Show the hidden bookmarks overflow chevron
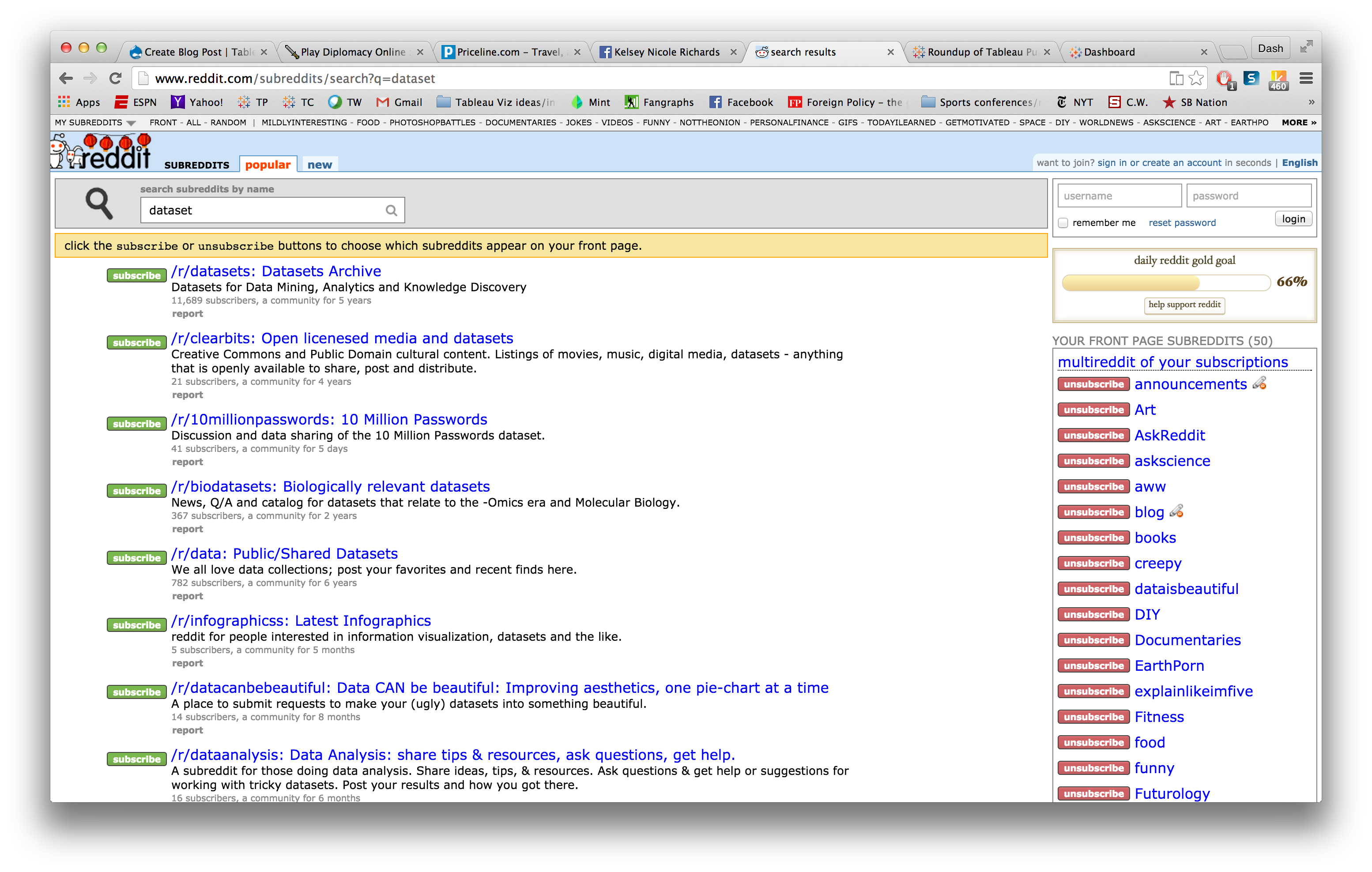1372x872 pixels. [x=1311, y=102]
